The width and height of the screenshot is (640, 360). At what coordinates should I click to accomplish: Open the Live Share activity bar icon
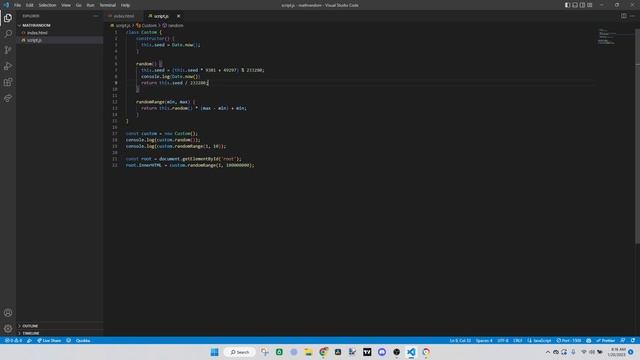8,98
